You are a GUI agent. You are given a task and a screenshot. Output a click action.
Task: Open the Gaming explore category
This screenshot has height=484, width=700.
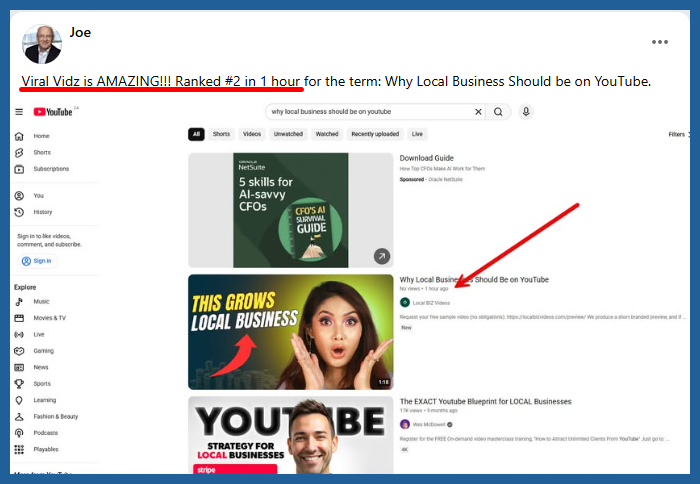tap(44, 351)
